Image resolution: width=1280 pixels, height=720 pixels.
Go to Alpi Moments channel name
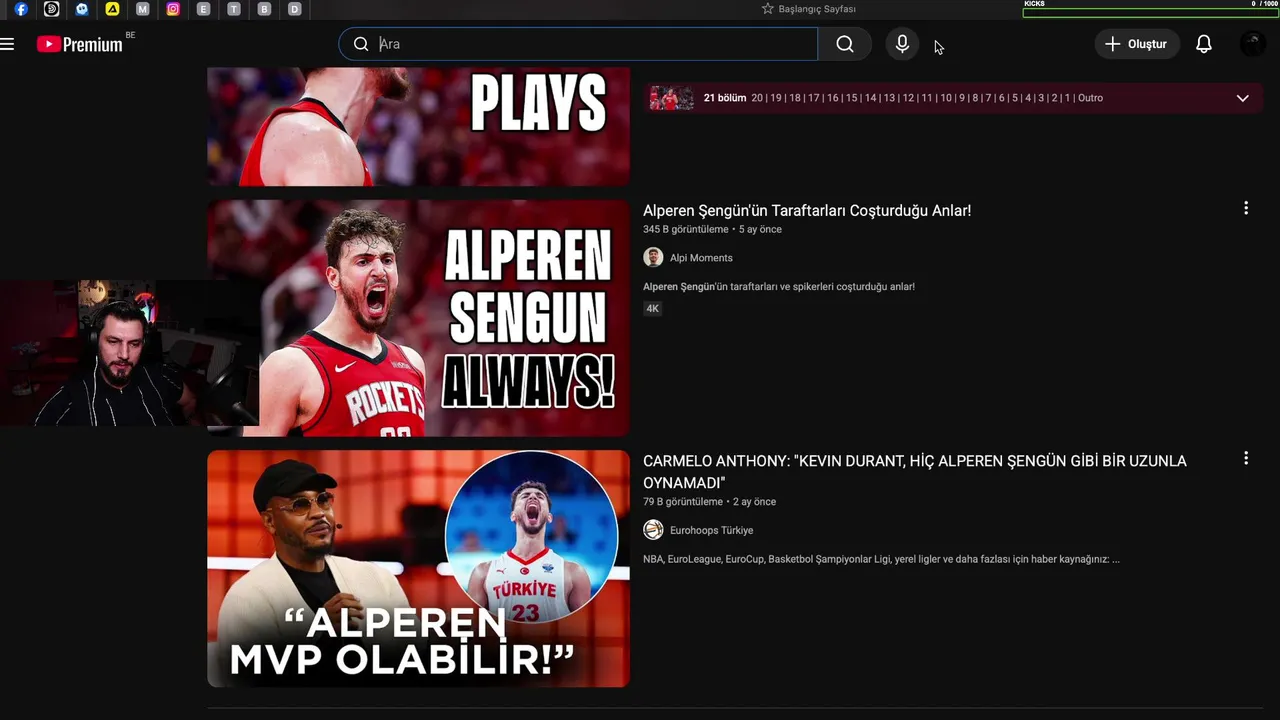(x=701, y=258)
